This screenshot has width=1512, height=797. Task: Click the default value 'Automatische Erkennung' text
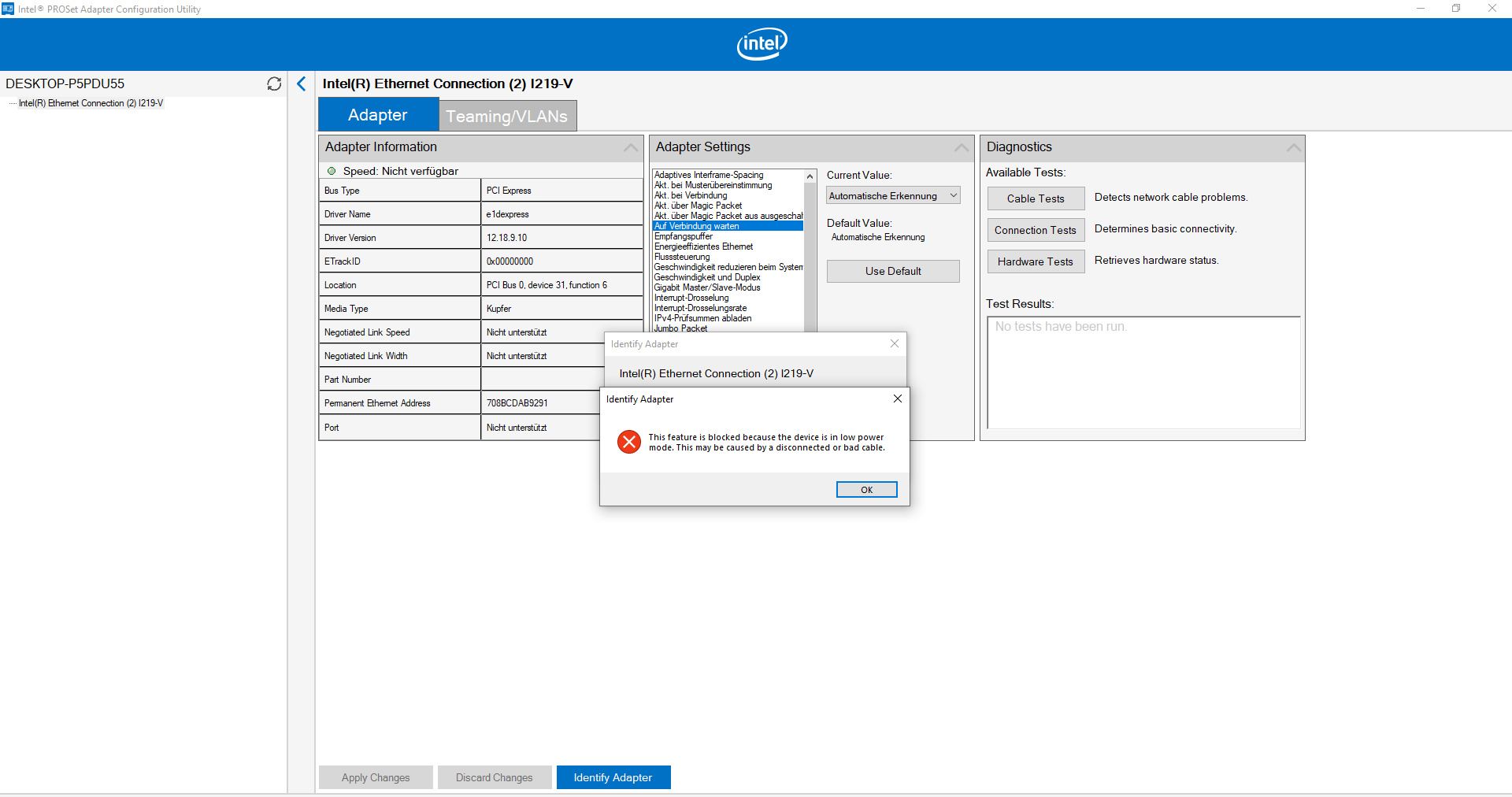pyautogui.click(x=878, y=237)
